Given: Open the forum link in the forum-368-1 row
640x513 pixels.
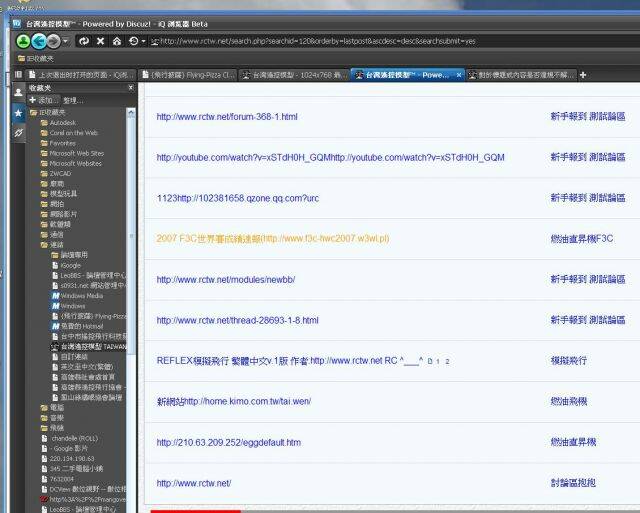Looking at the screenshot, I should click(x=588, y=117).
